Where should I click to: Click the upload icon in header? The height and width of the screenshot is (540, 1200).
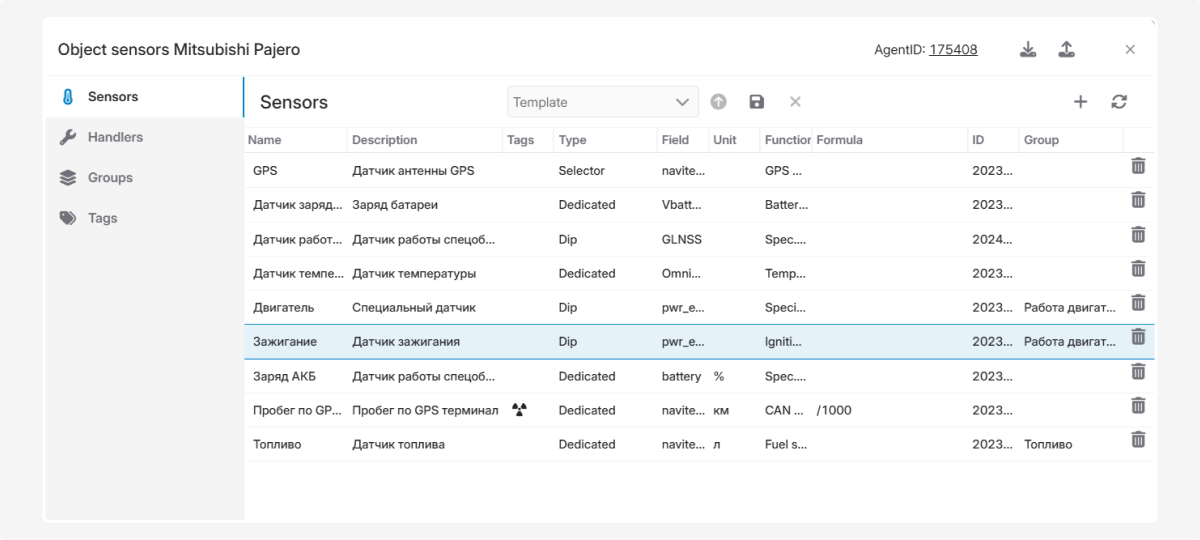tap(1067, 50)
